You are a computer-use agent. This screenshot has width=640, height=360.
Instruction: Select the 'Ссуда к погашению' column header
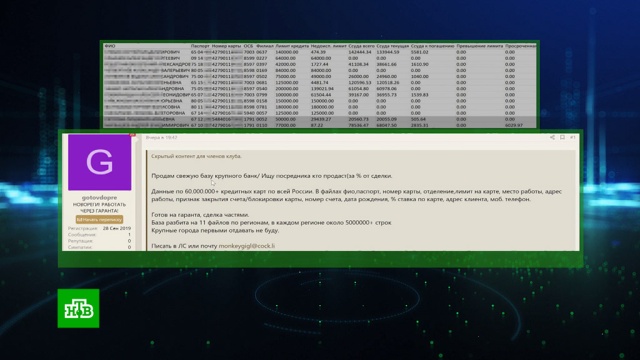tap(432, 46)
